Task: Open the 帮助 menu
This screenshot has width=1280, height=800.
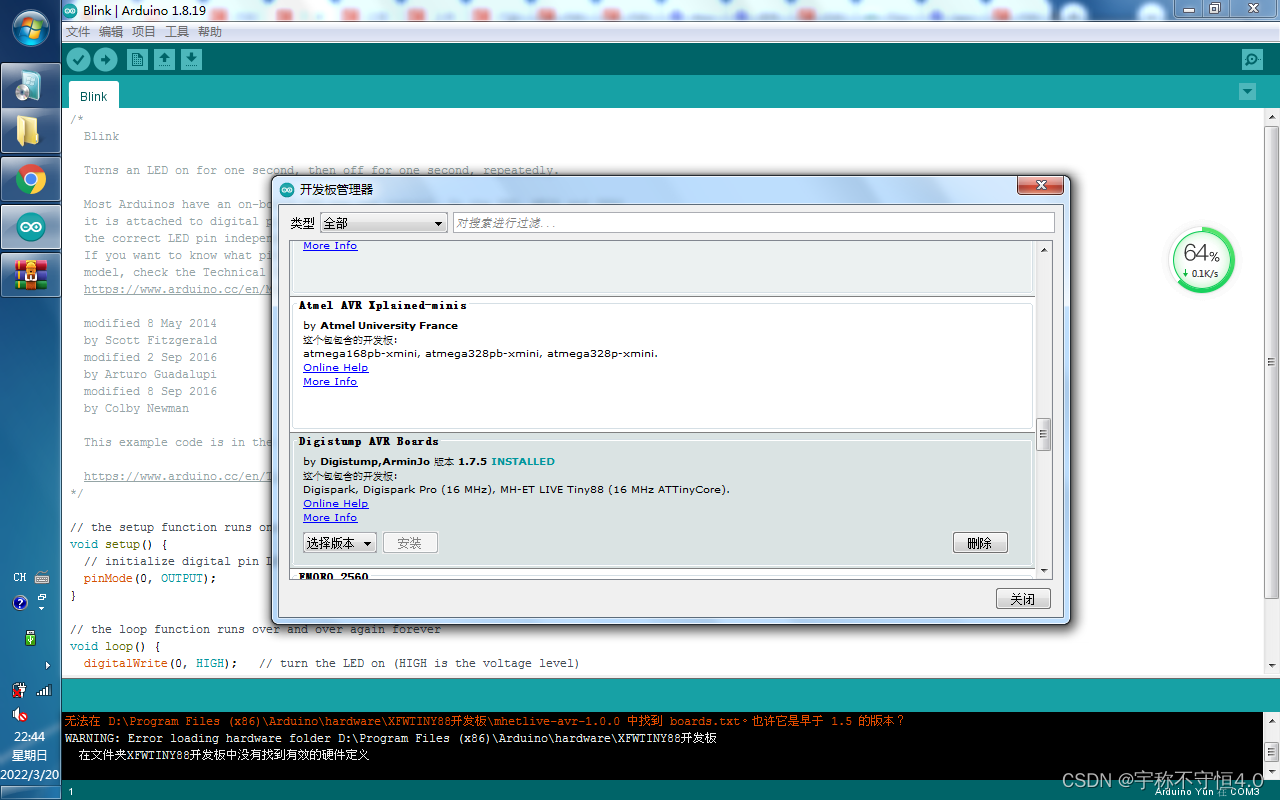Action: point(210,32)
